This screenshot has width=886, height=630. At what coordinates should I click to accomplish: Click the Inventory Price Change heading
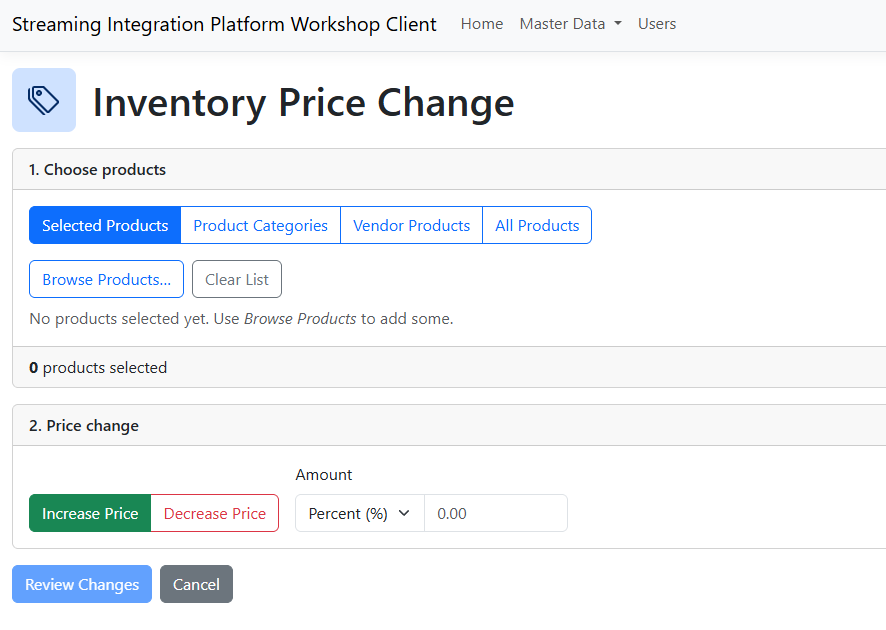click(x=303, y=103)
